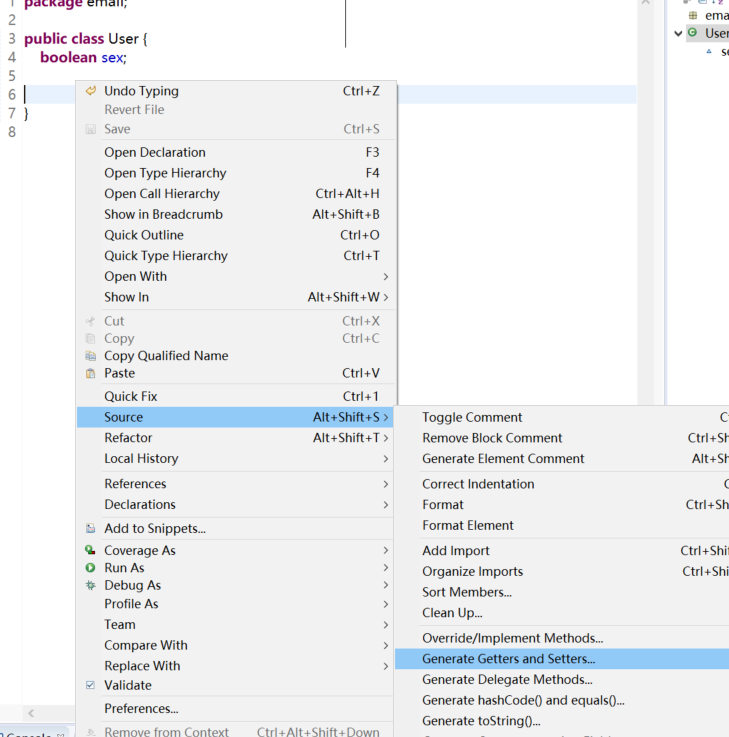729x737 pixels.
Task: Click the closing brace on line 7
Action: click(26, 114)
